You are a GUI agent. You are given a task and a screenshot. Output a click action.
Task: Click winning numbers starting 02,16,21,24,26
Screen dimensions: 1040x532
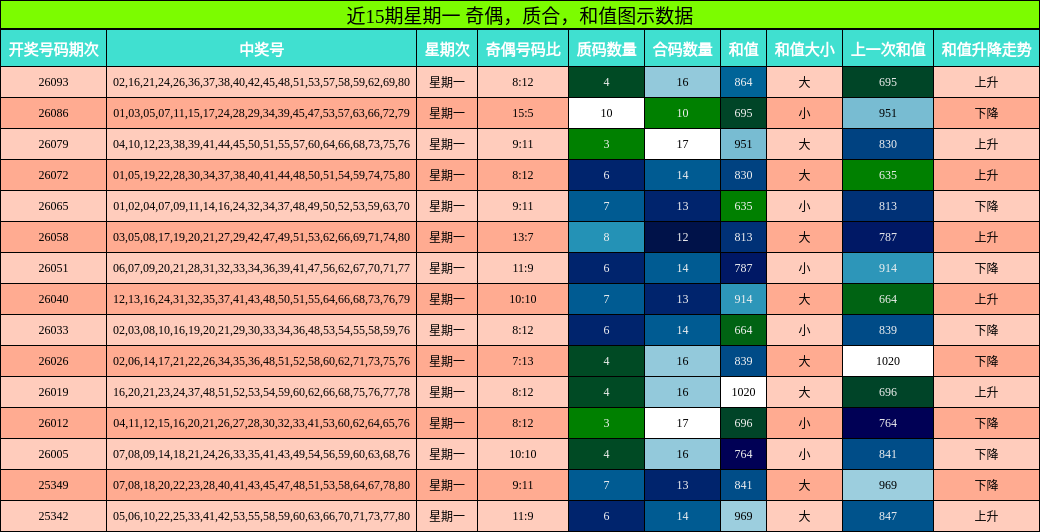261,82
